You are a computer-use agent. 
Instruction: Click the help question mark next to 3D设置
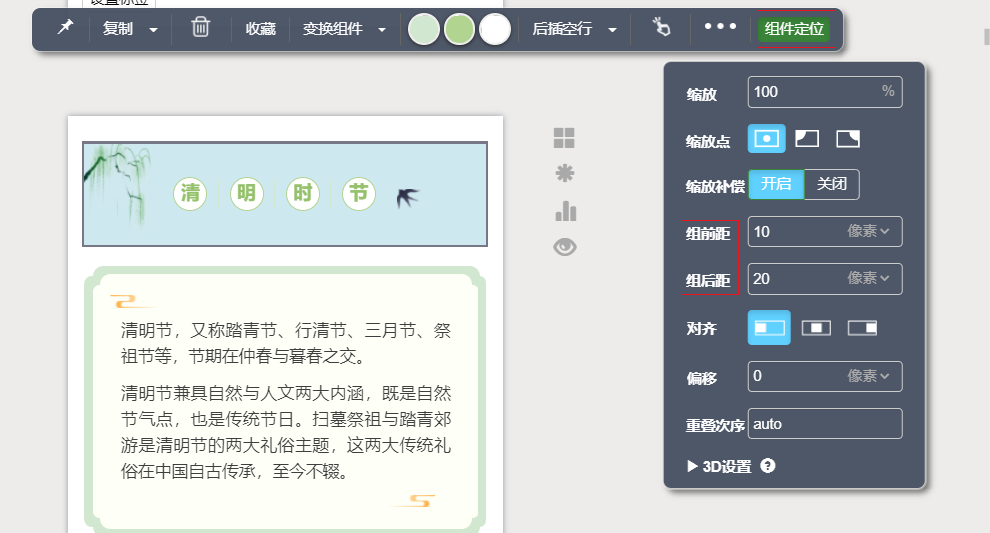click(x=768, y=466)
